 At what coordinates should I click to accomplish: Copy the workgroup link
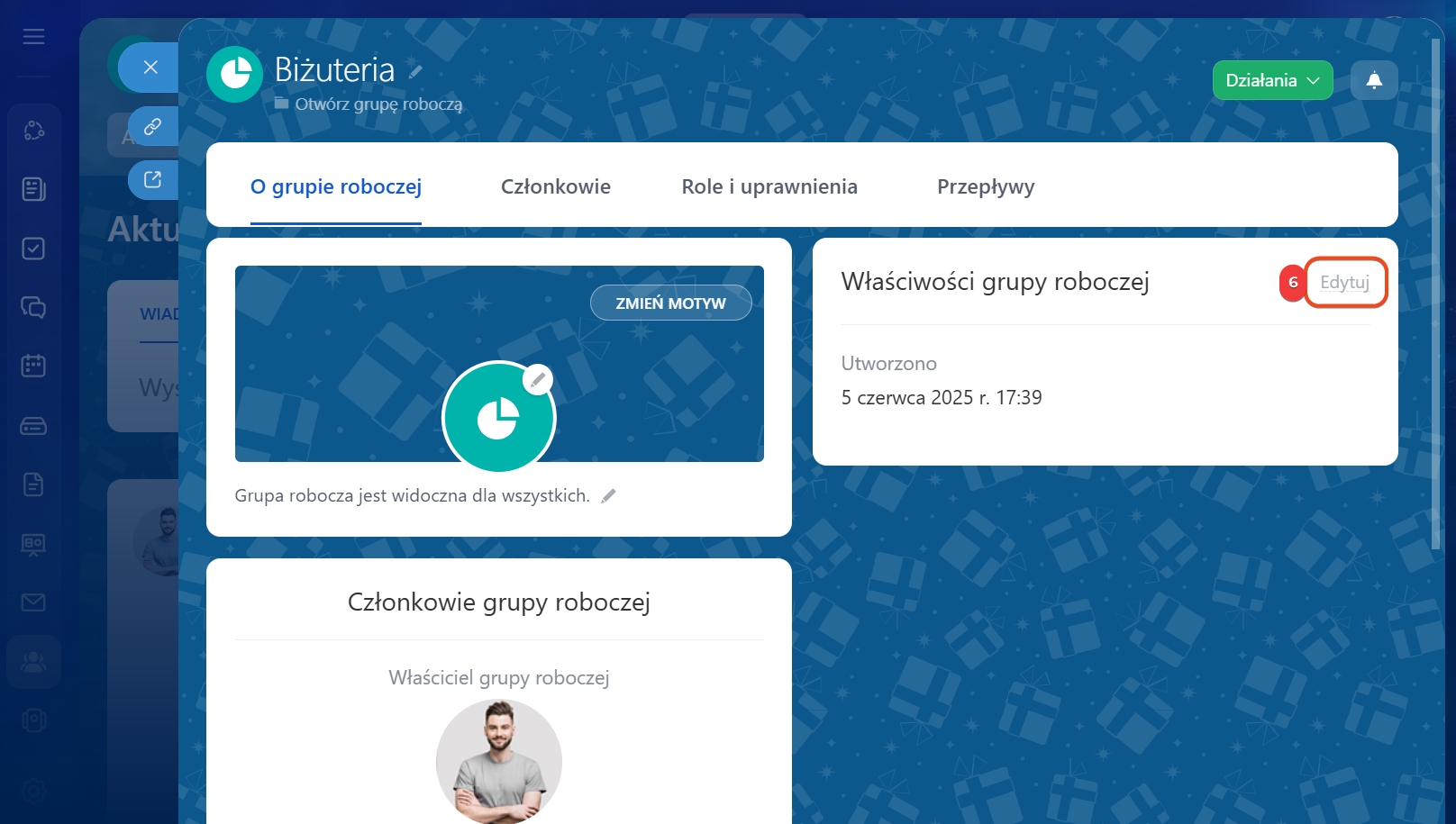click(153, 126)
